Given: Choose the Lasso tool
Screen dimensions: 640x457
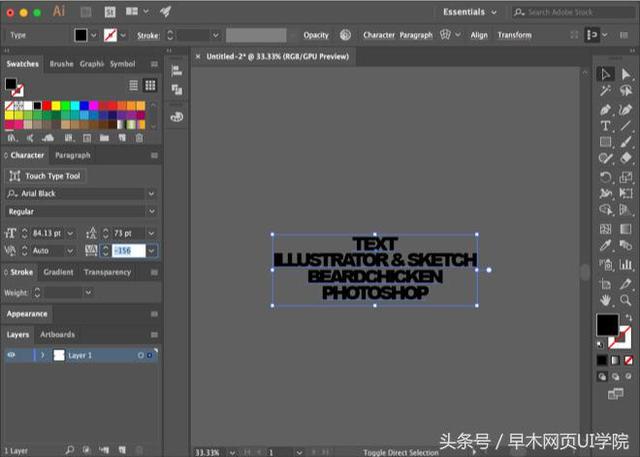Looking at the screenshot, I should point(625,91).
